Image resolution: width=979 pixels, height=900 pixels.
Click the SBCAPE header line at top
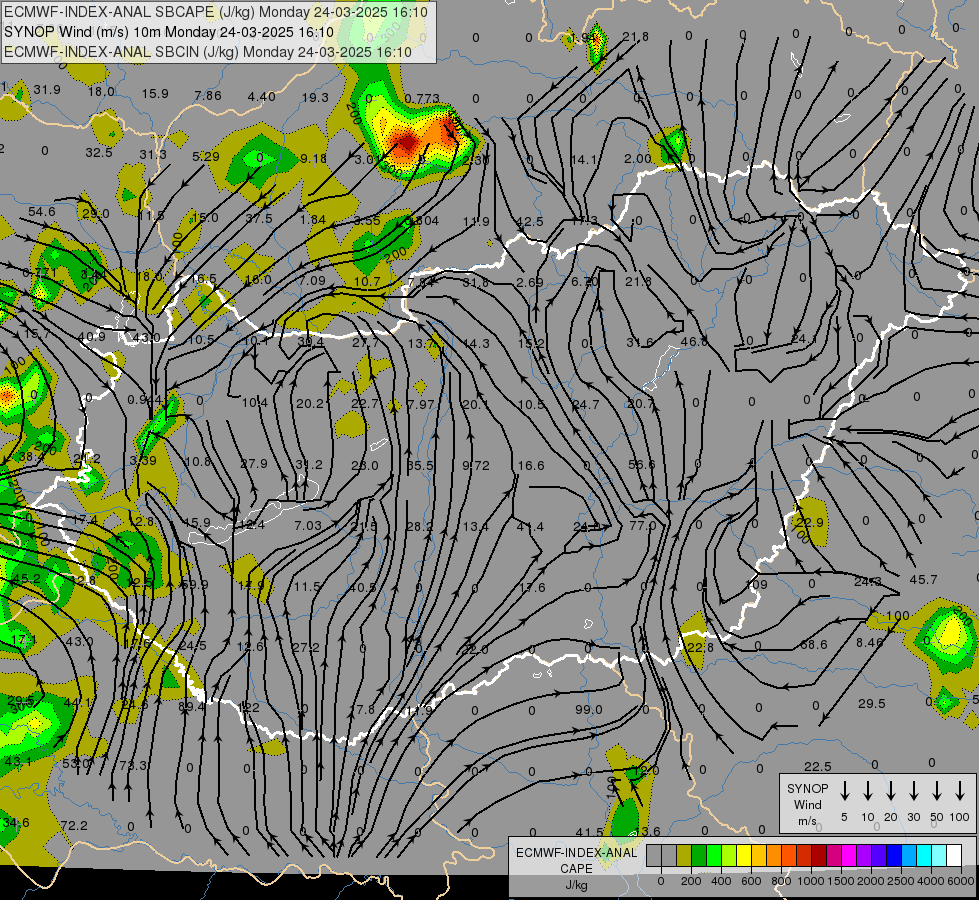point(216,12)
